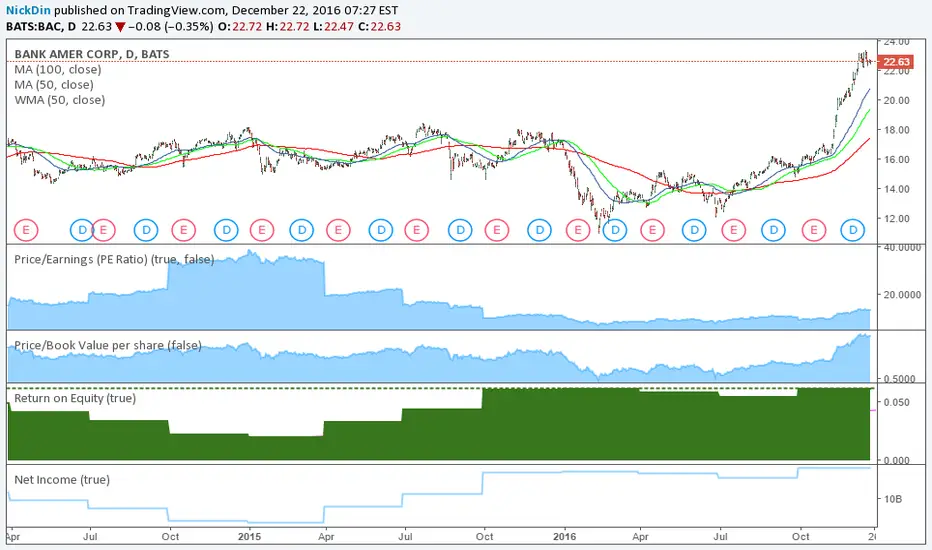Click the Price/Earnings (PE Ratio) pane label
Image resolution: width=932 pixels, height=550 pixels.
(x=114, y=259)
